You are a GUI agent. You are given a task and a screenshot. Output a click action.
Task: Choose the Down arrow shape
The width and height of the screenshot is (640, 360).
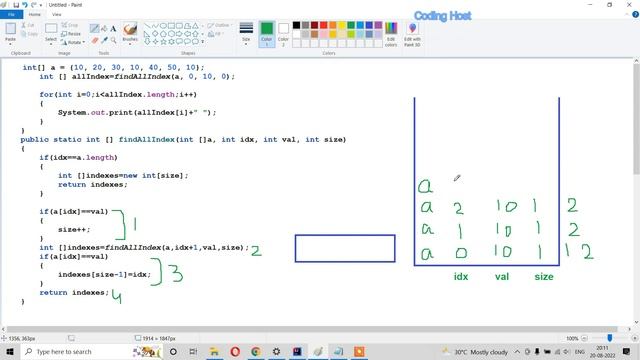click(x=147, y=42)
